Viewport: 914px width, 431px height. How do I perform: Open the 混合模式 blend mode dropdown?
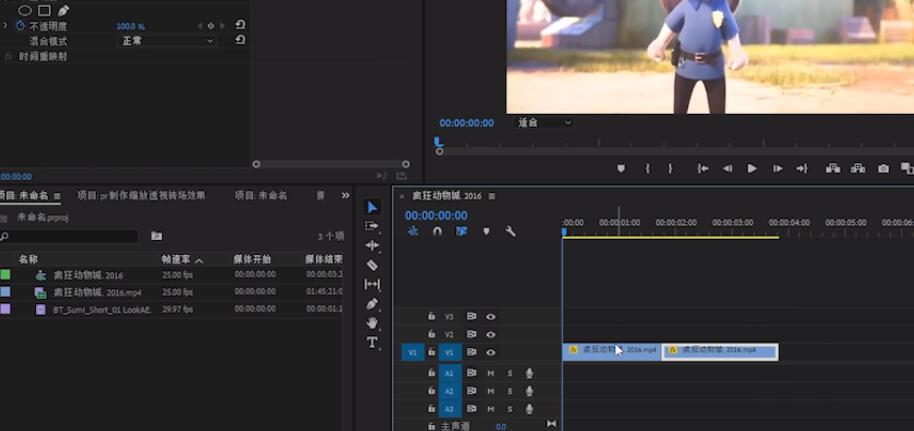(x=168, y=41)
